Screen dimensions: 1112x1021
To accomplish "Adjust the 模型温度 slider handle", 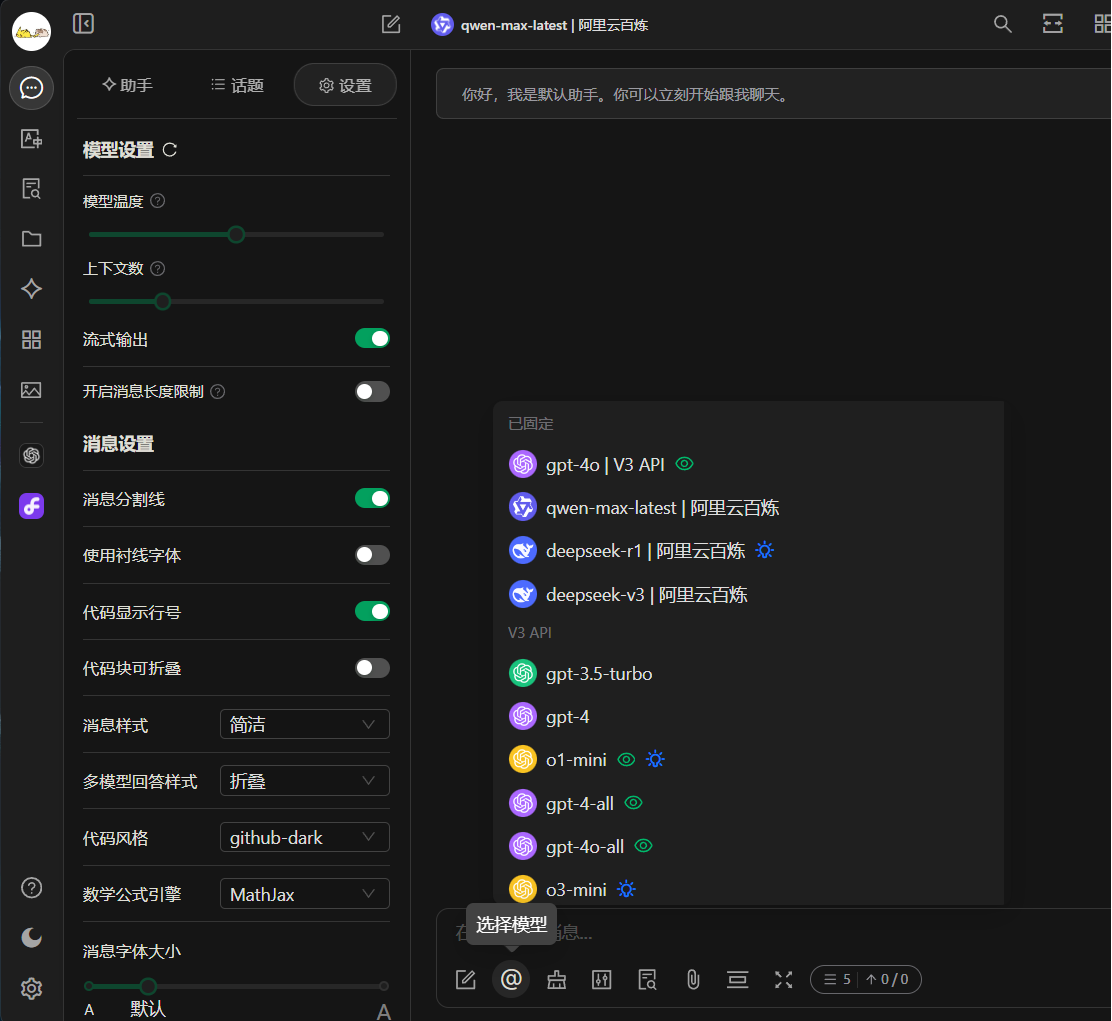I will (236, 234).
